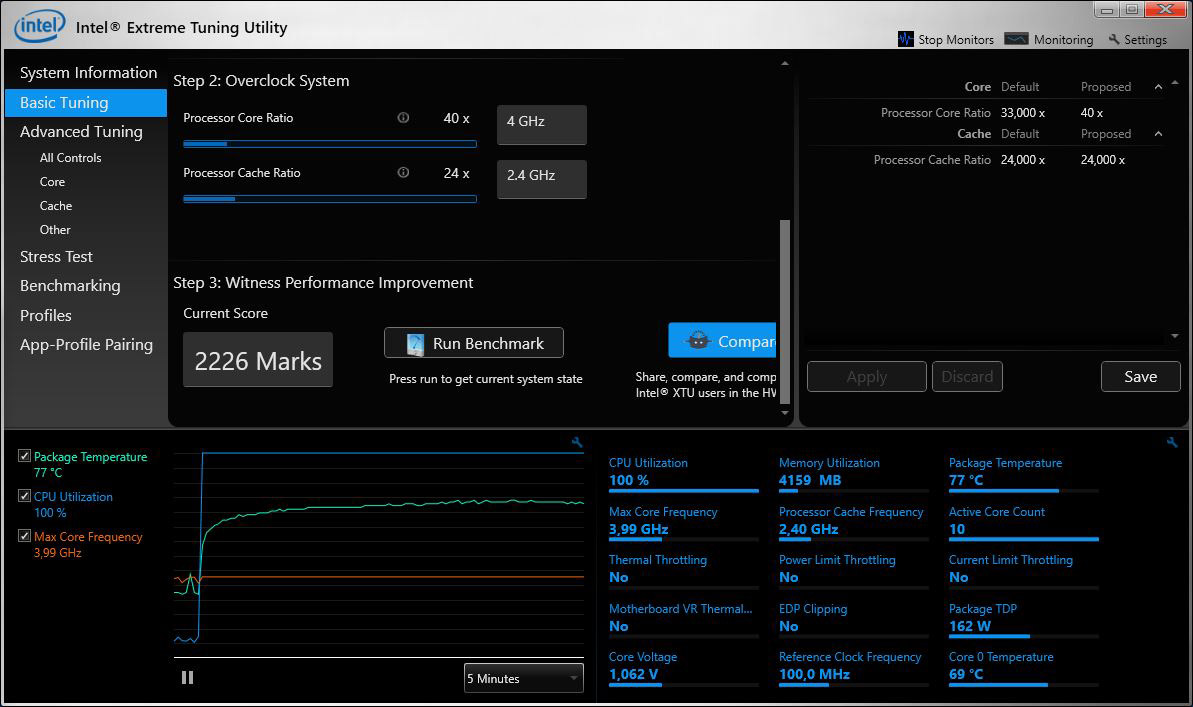Open Processor Cache Ratio info icon
This screenshot has width=1193, height=707.
403,173
